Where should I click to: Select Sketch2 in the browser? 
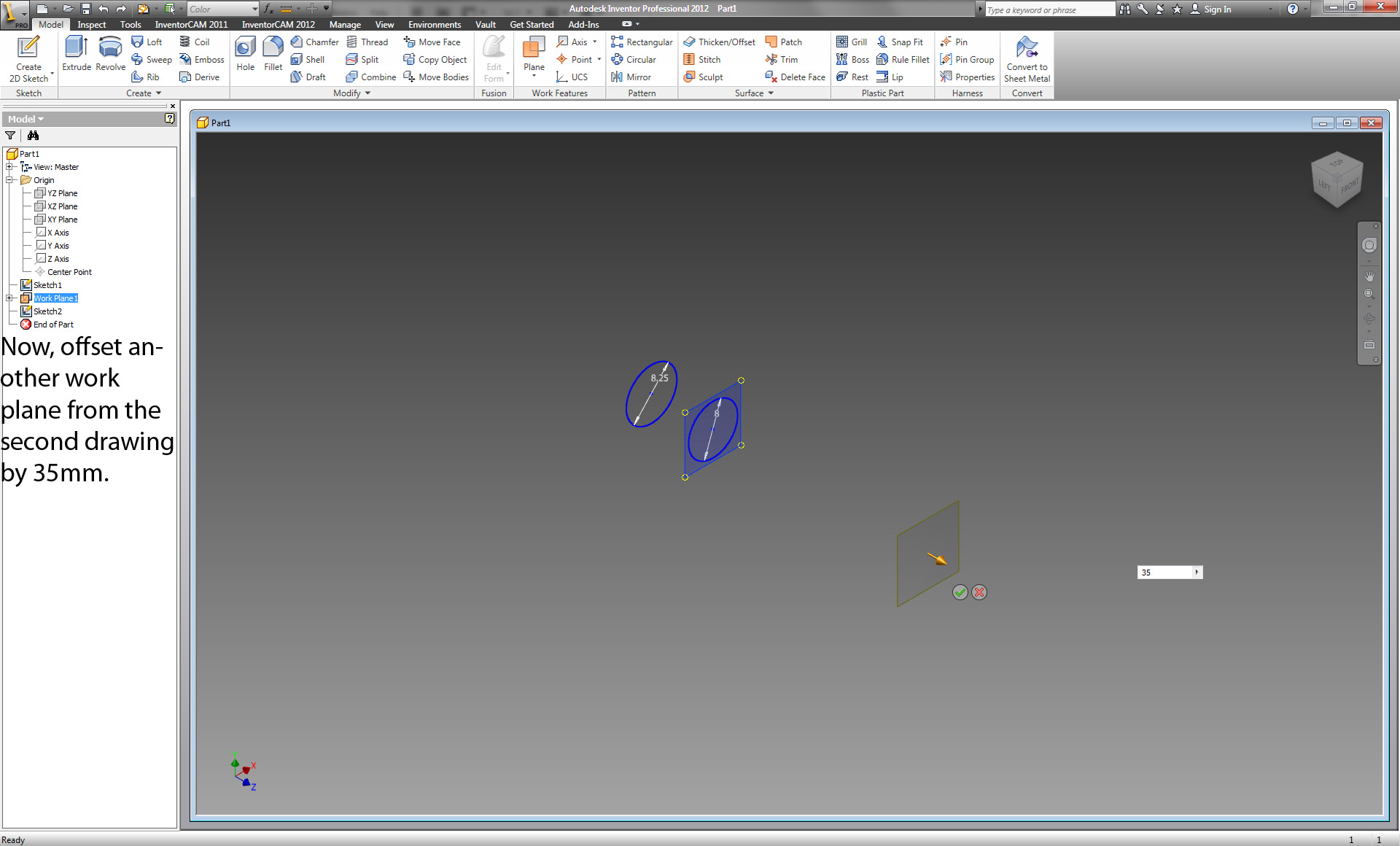click(x=42, y=311)
